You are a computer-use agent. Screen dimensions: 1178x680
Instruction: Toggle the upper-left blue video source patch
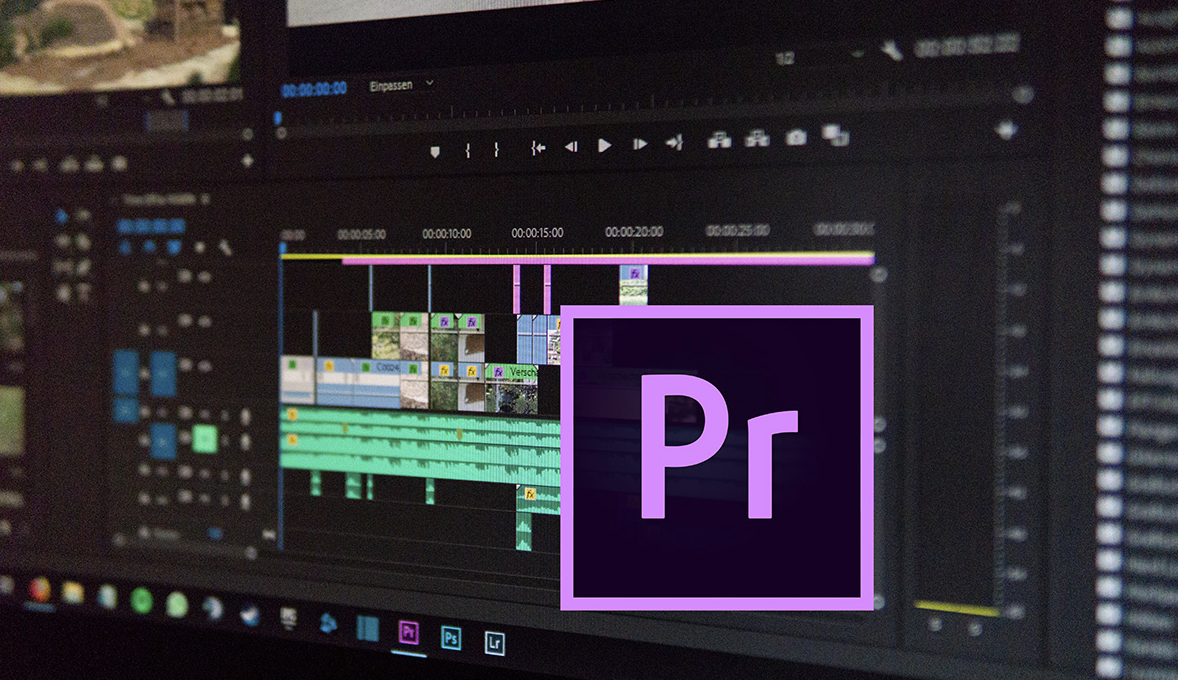click(125, 372)
